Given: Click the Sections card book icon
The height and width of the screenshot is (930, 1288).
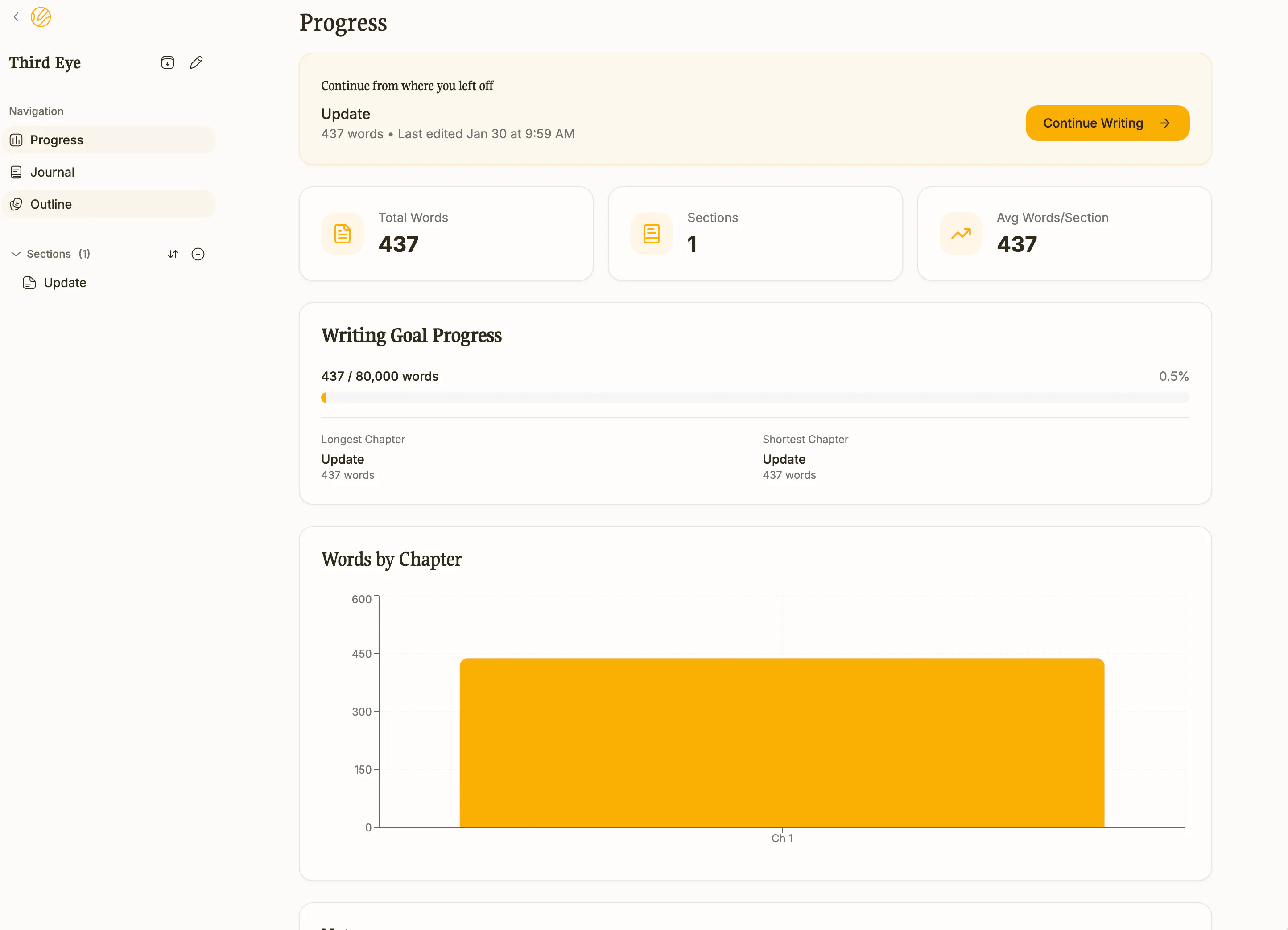Looking at the screenshot, I should pyautogui.click(x=652, y=233).
